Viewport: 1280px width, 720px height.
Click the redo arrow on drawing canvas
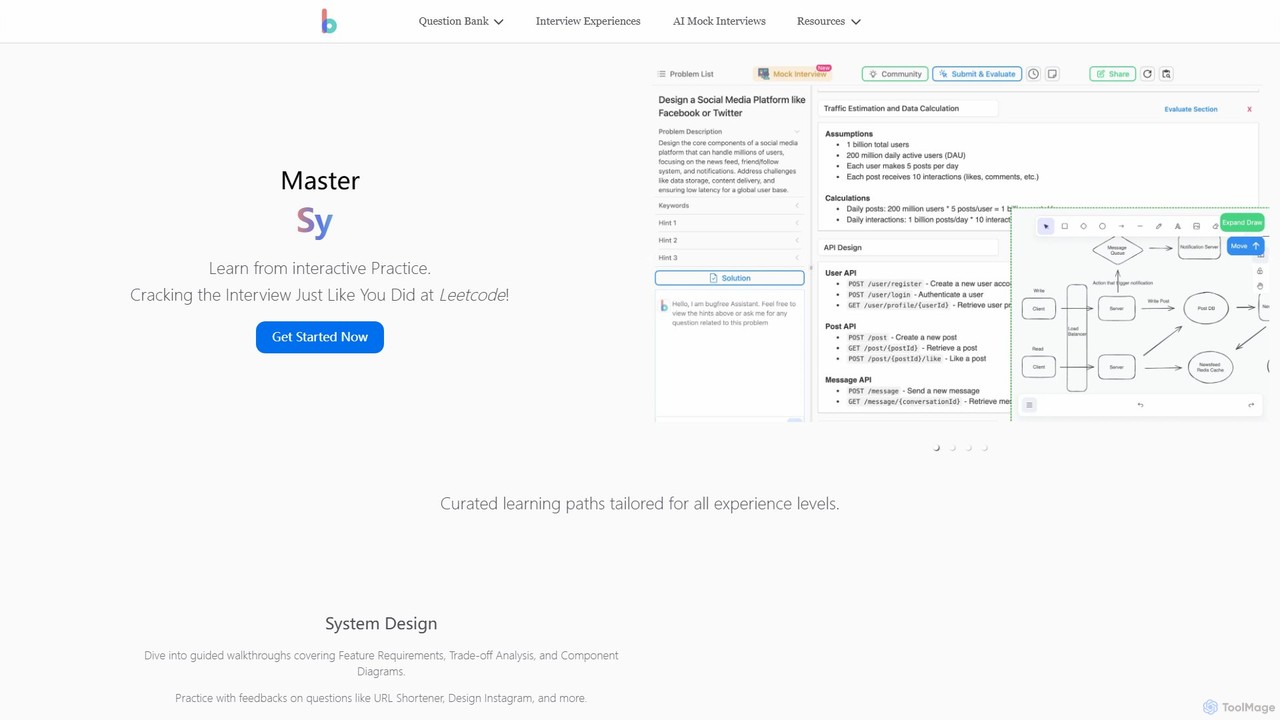tap(1251, 405)
